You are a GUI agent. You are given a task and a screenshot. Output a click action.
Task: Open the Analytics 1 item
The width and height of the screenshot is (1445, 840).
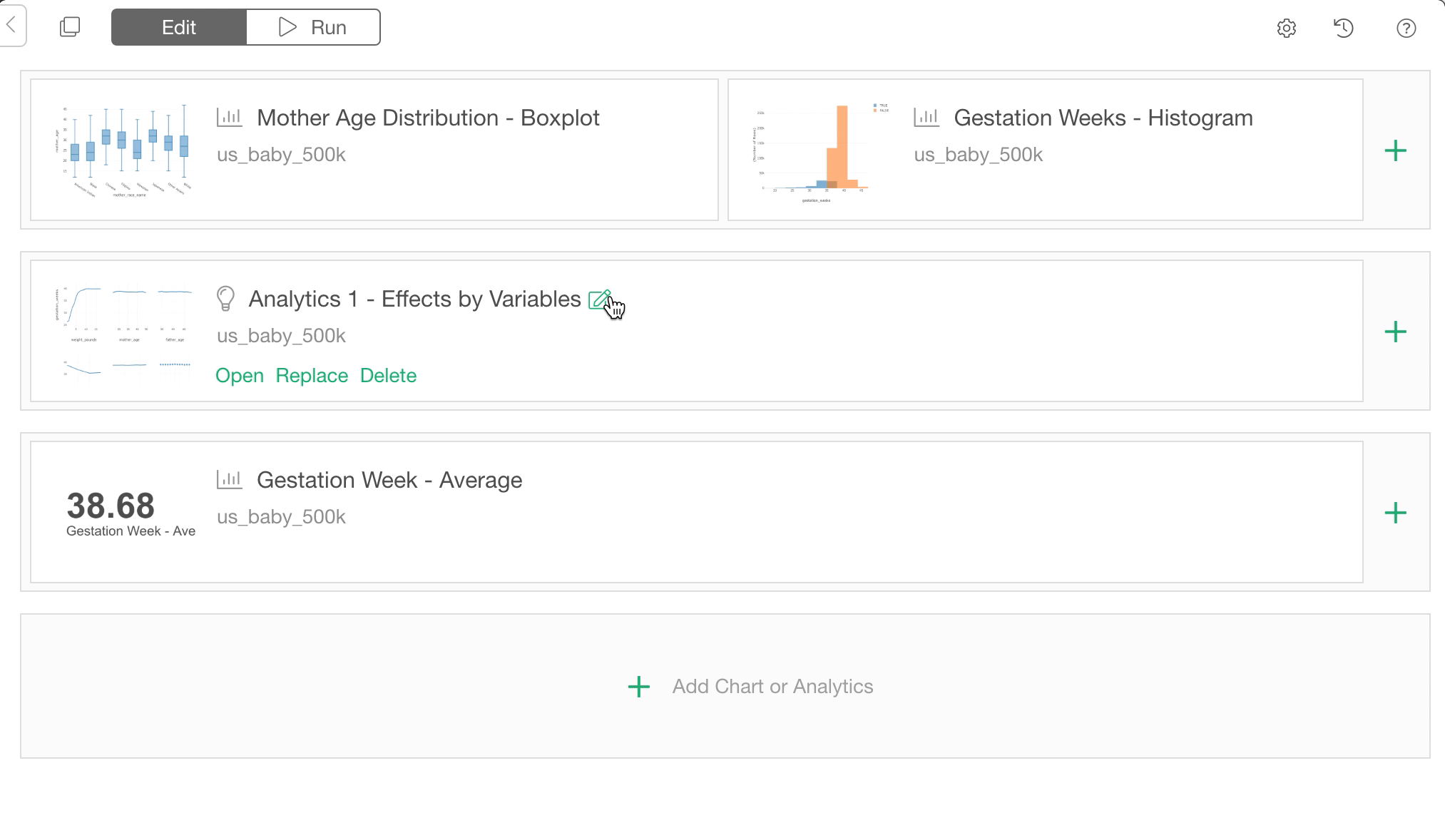(x=240, y=376)
